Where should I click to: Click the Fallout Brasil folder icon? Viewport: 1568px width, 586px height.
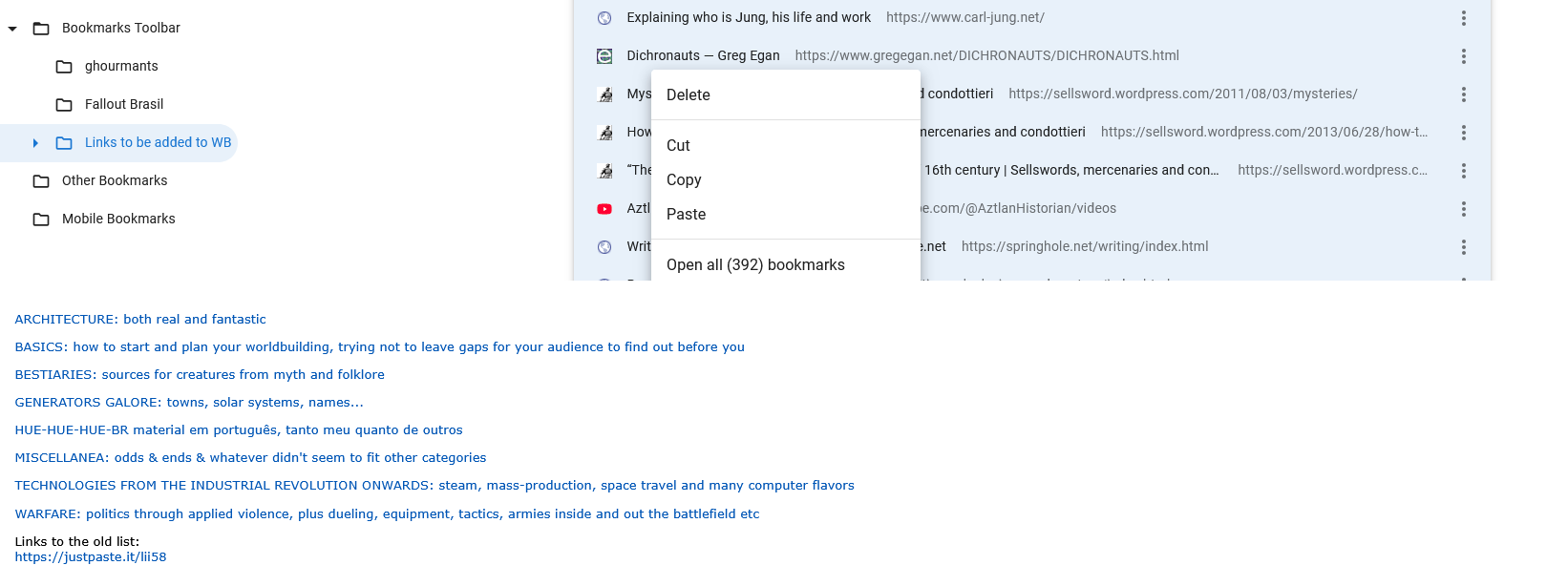click(64, 105)
